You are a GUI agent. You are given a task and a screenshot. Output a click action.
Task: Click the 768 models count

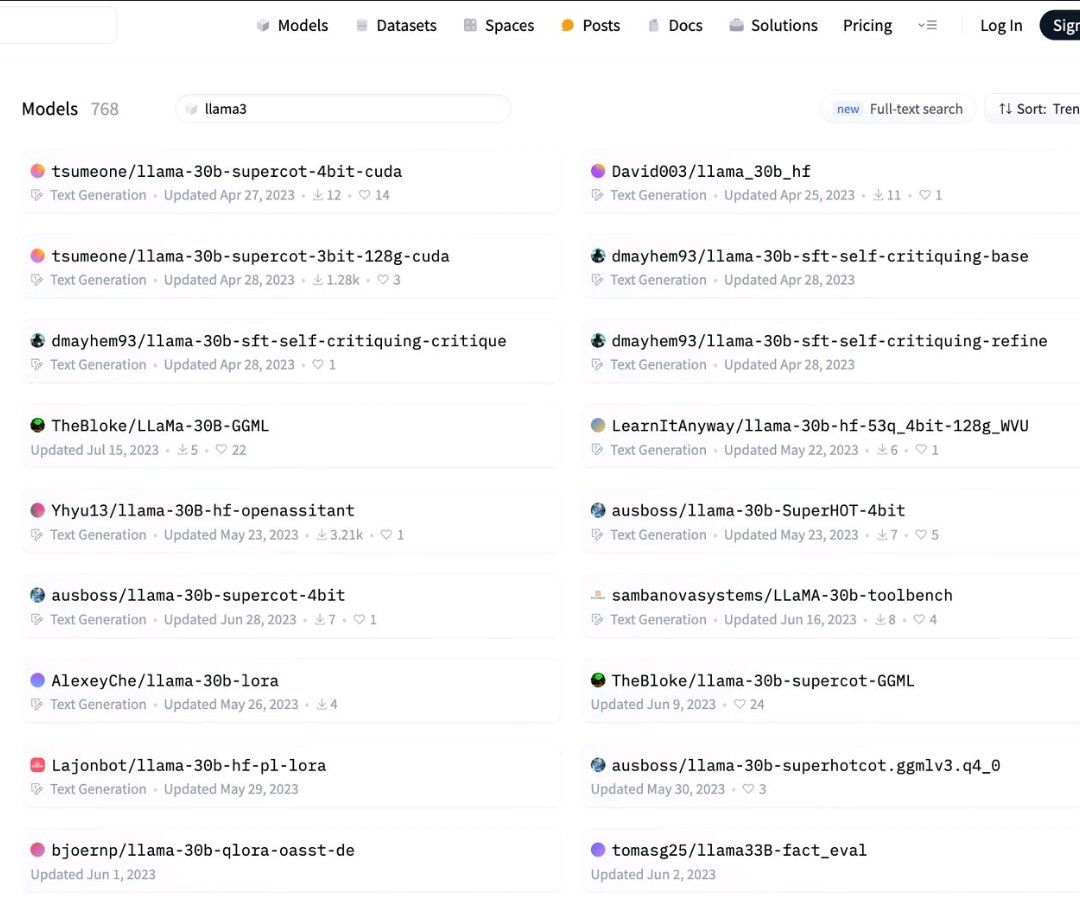coord(105,109)
